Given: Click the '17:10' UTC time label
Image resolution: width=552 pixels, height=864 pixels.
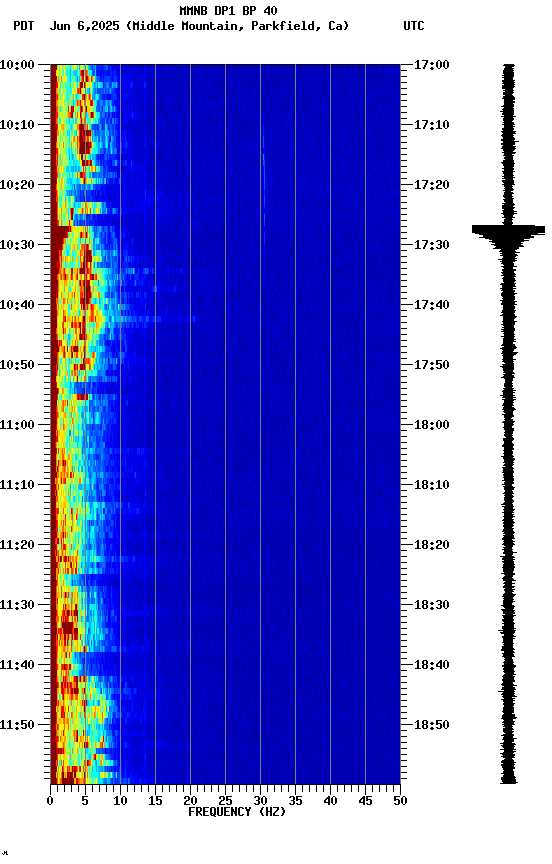Looking at the screenshot, I should pyautogui.click(x=432, y=125).
